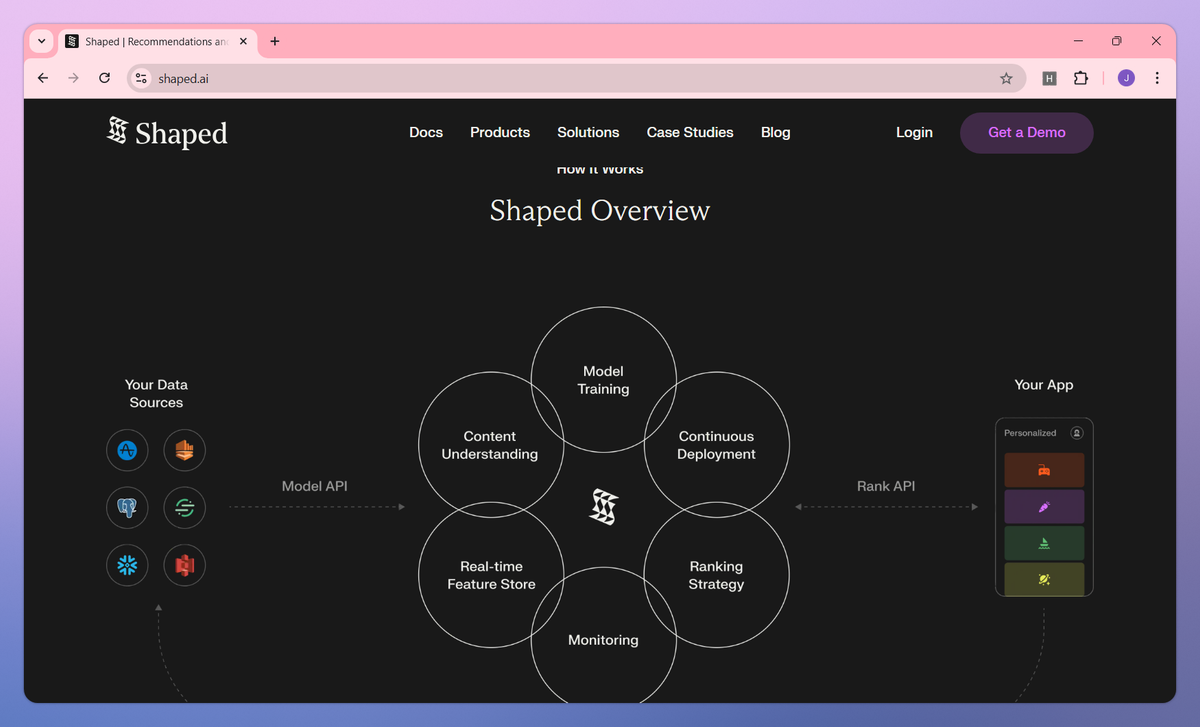Click the green sailboat tile
The image size is (1200, 727).
[x=1044, y=543]
